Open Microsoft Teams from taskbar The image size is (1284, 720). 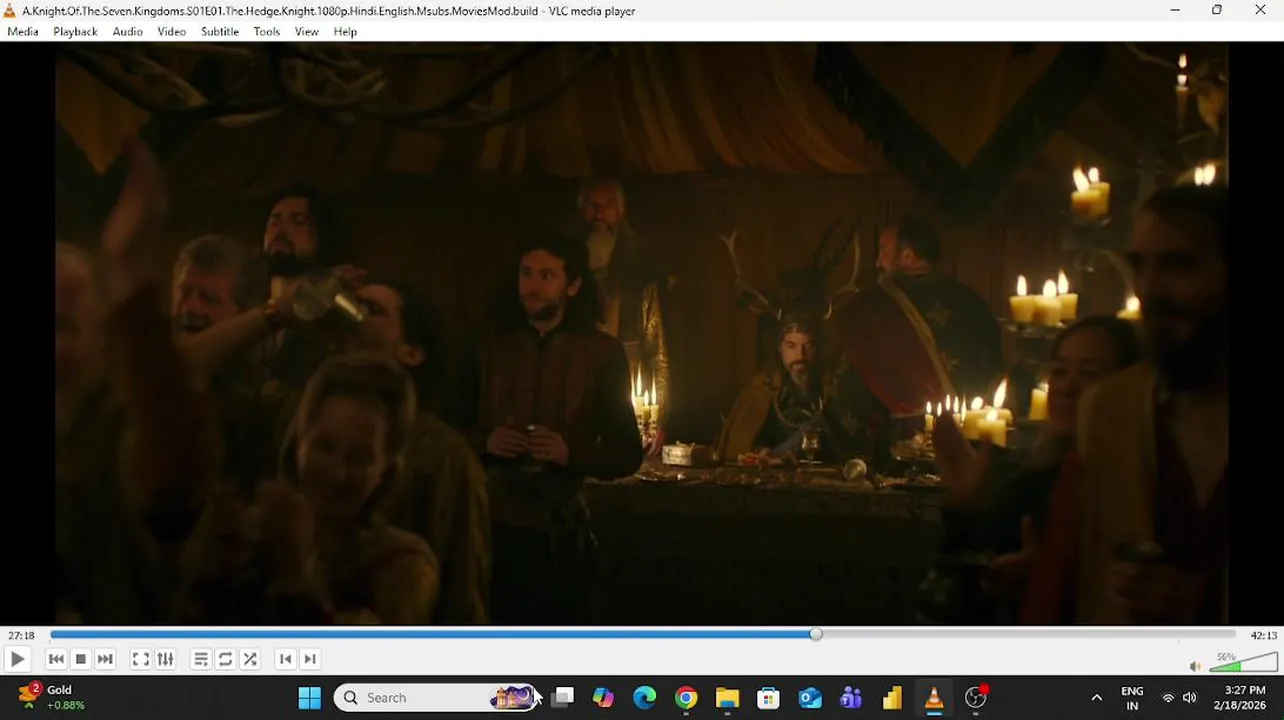[851, 698]
